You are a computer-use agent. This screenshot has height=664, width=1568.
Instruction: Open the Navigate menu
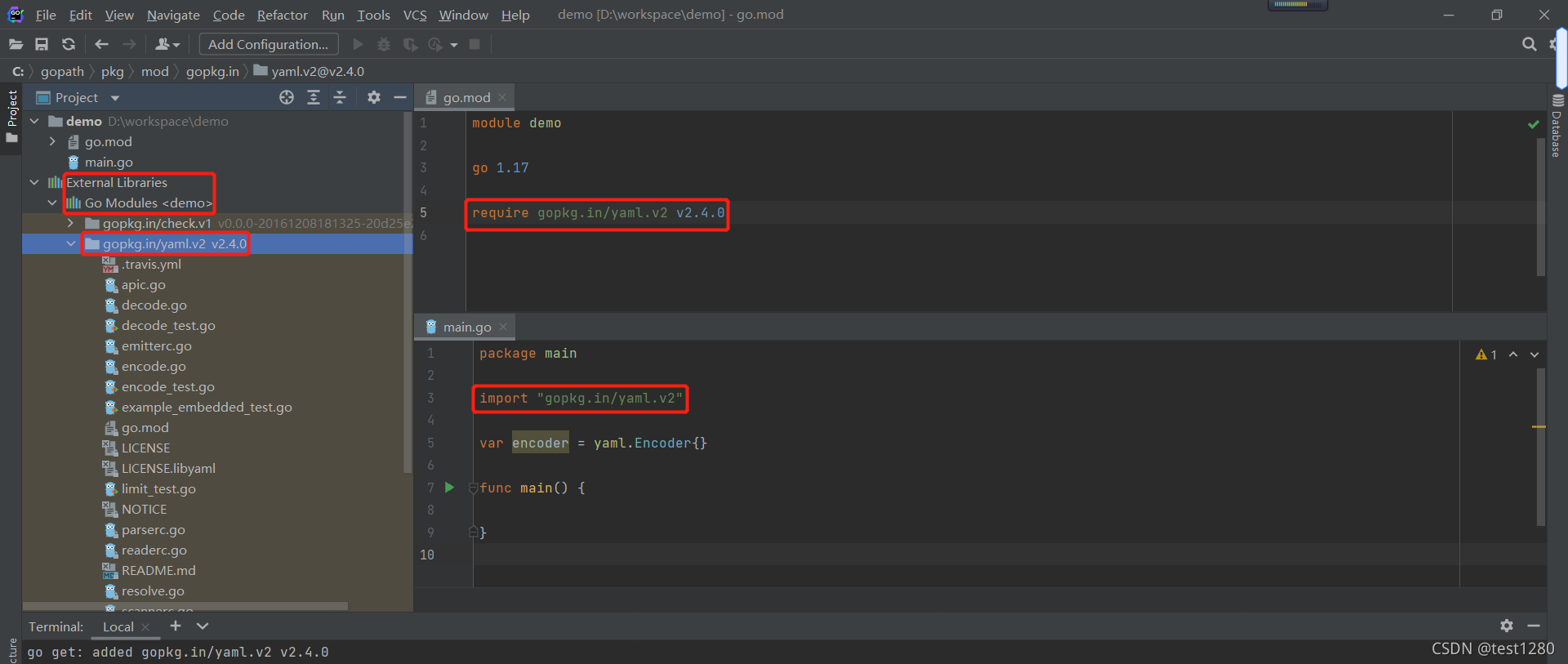click(173, 15)
